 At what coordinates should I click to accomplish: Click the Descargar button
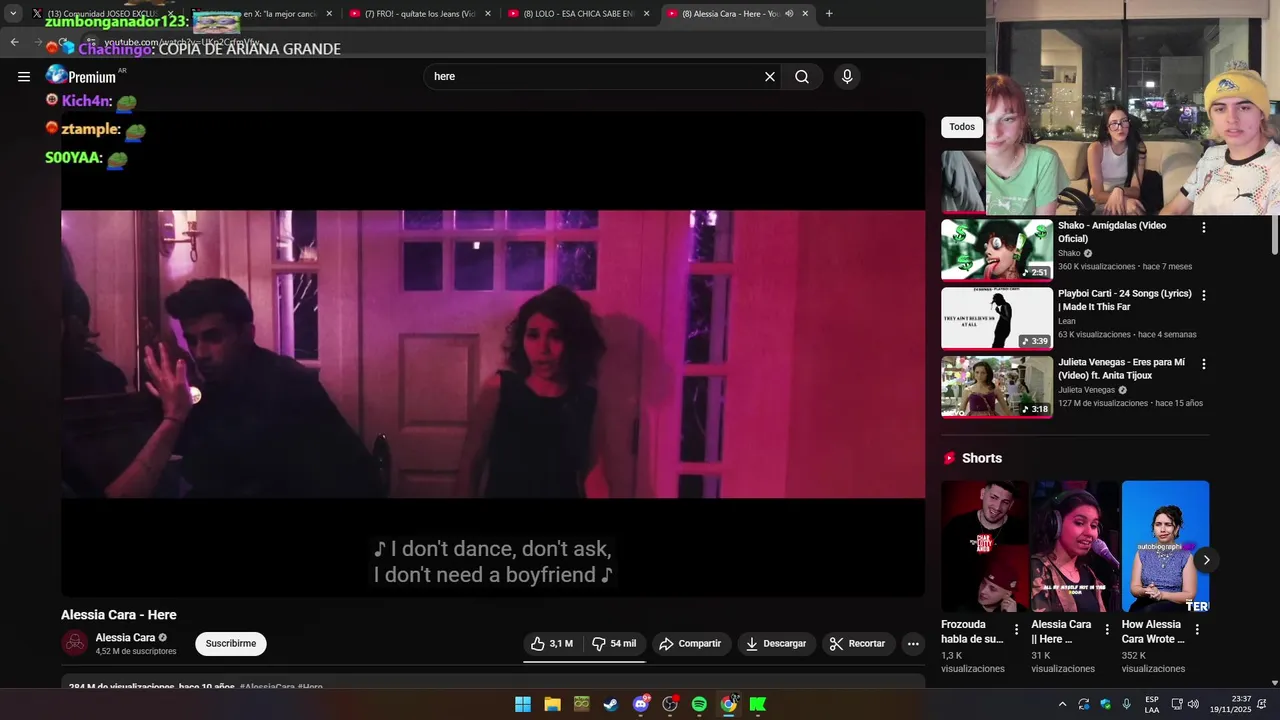click(776, 644)
